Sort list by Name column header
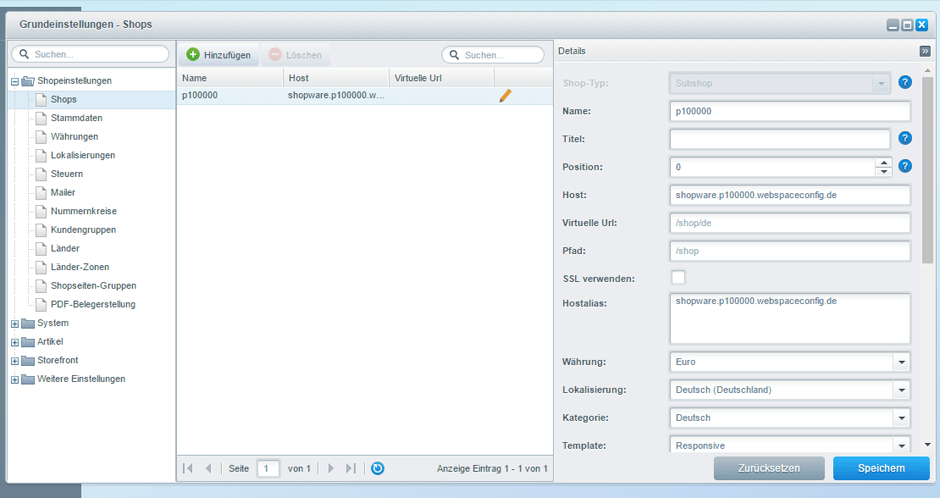Screen dimensions: 940x498 [230, 78]
